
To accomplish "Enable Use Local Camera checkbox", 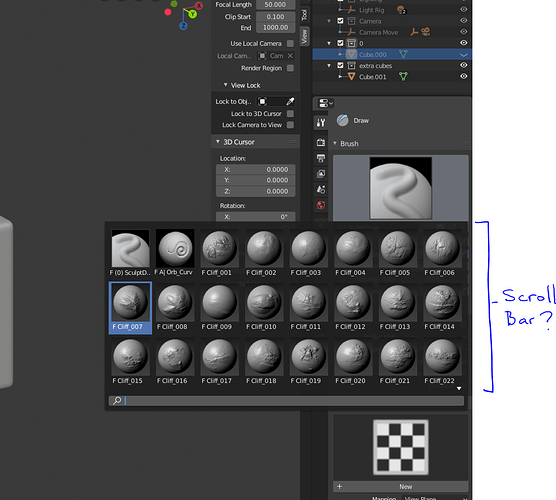I will pyautogui.click(x=290, y=43).
